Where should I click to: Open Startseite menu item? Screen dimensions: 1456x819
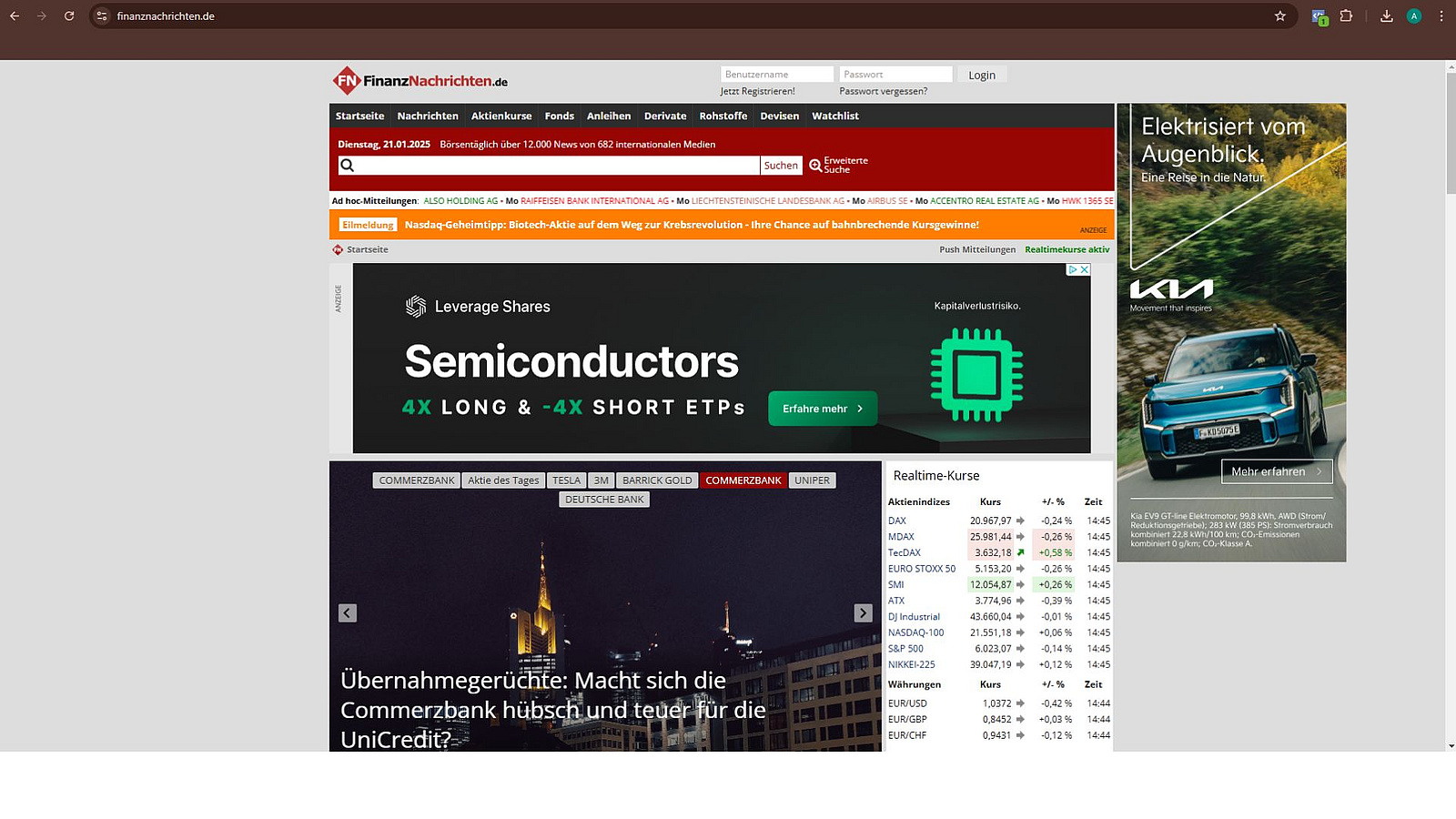[359, 116]
